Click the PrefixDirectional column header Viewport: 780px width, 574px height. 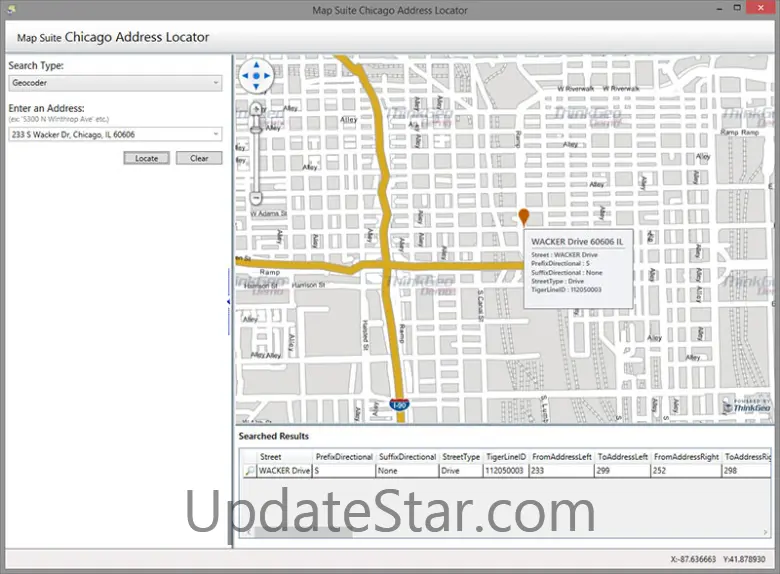344,457
